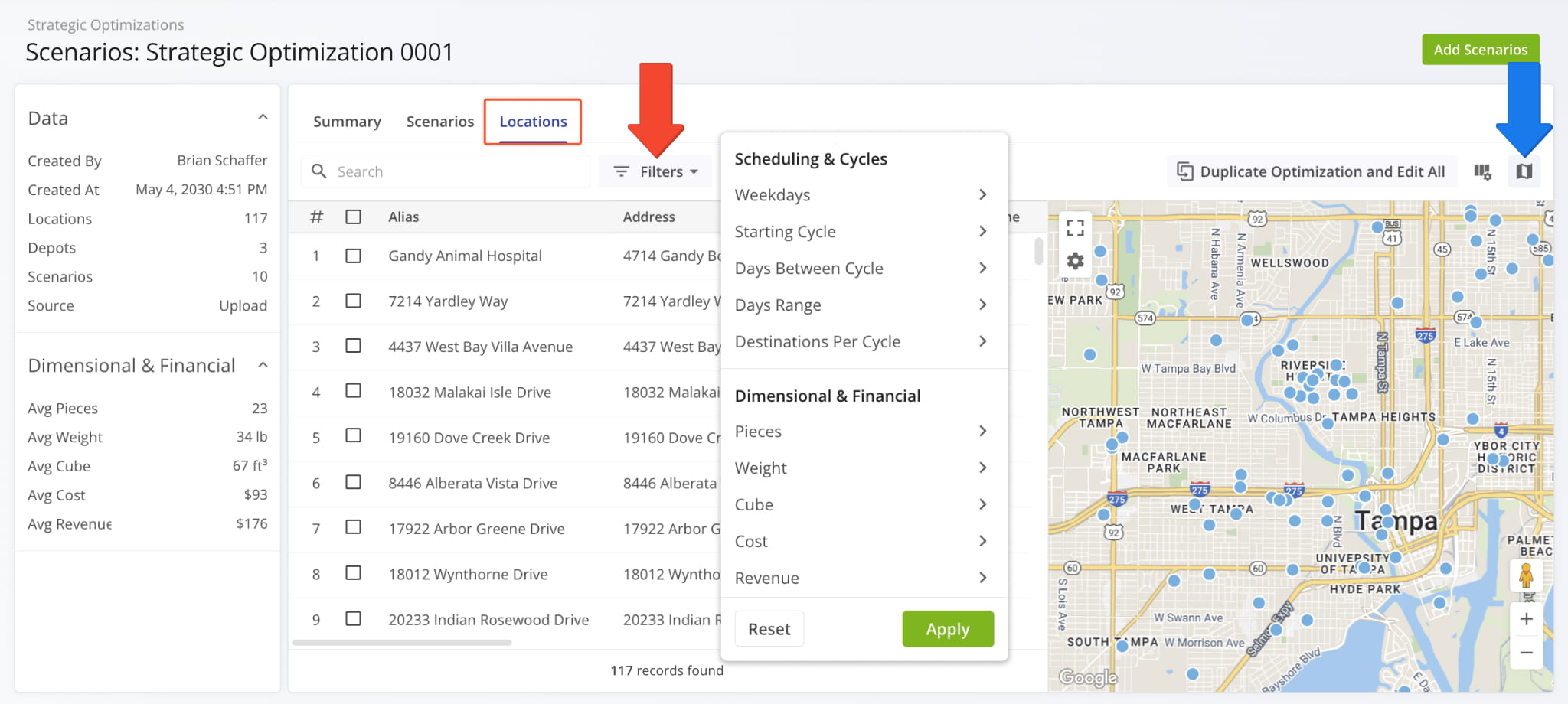1568x704 pixels.
Task: Check the box for Gandy Animal Hospital
Action: click(x=353, y=256)
